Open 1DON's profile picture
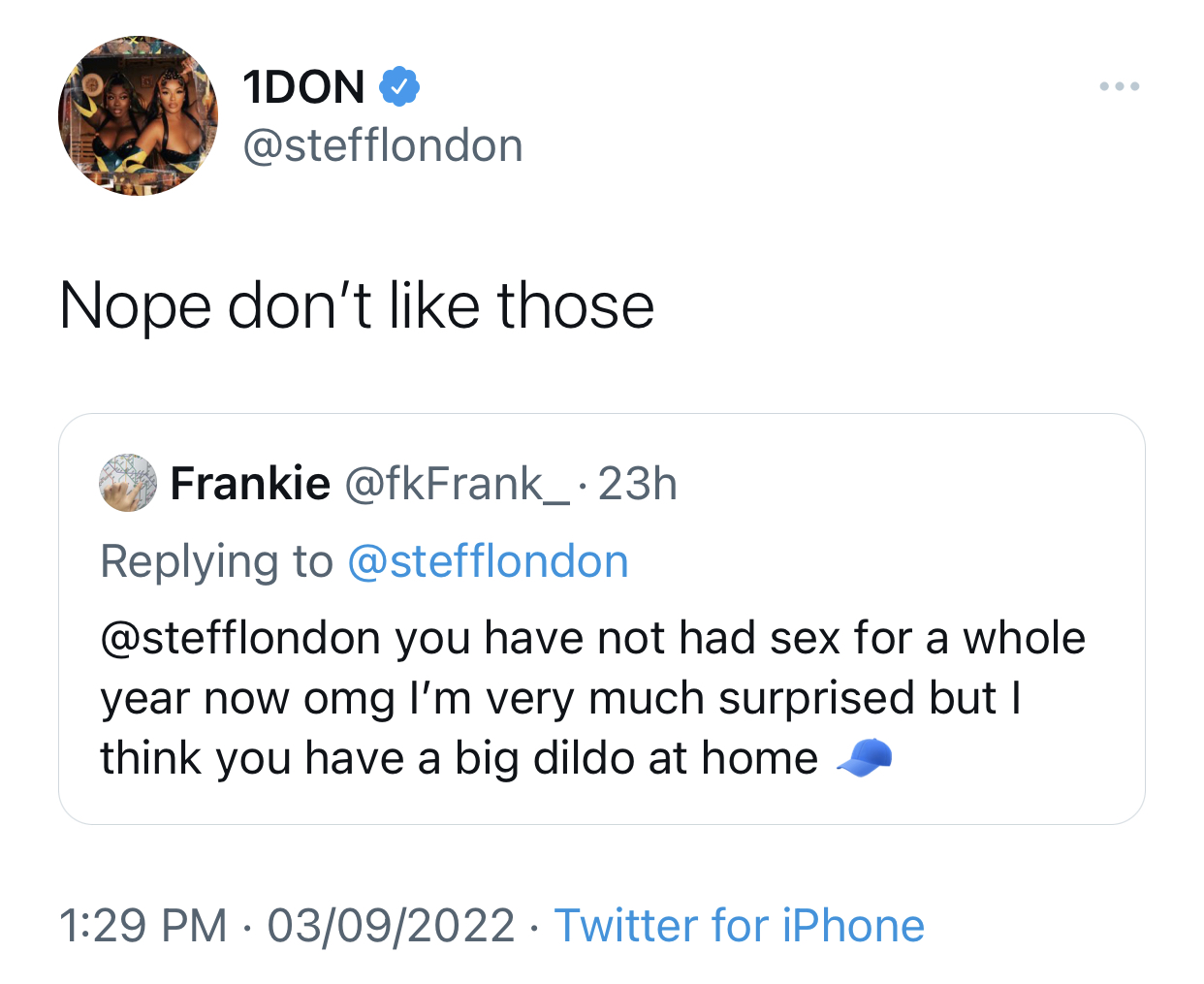 [x=139, y=116]
